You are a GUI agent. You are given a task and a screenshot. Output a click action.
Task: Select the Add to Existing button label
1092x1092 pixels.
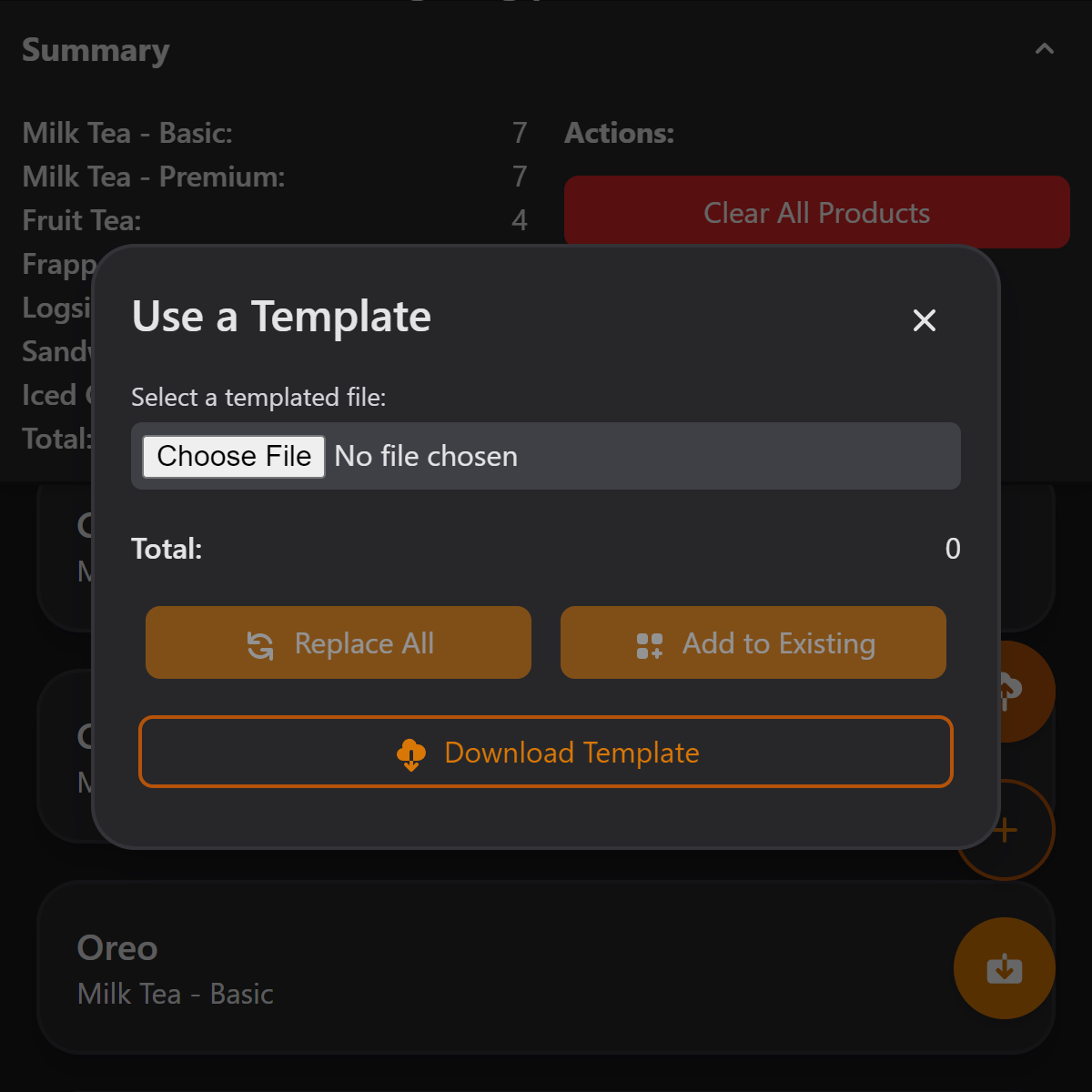pyautogui.click(x=778, y=643)
